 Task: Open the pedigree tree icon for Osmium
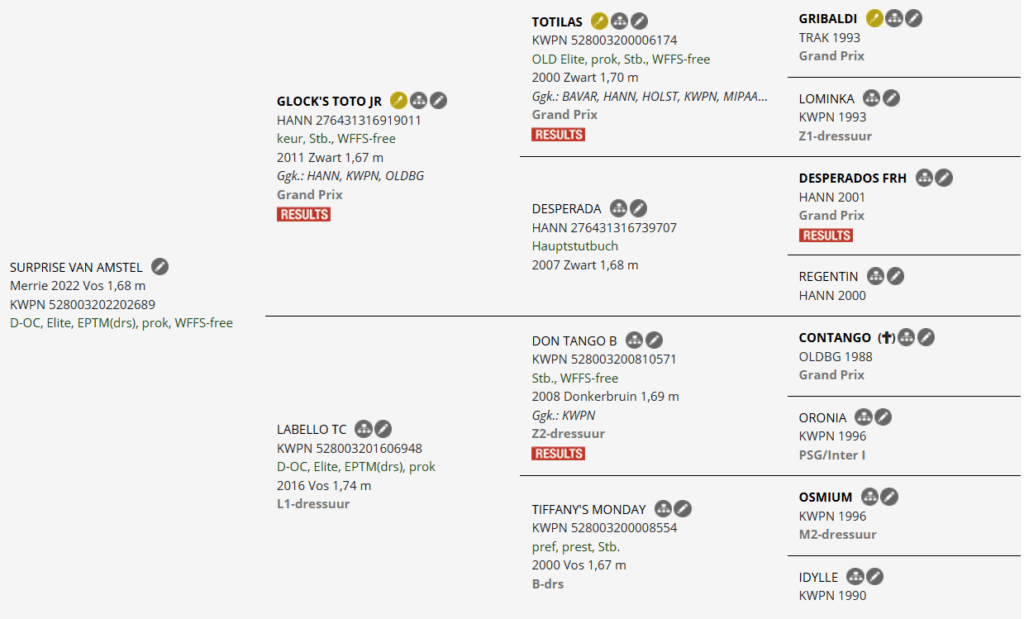[x=870, y=497]
